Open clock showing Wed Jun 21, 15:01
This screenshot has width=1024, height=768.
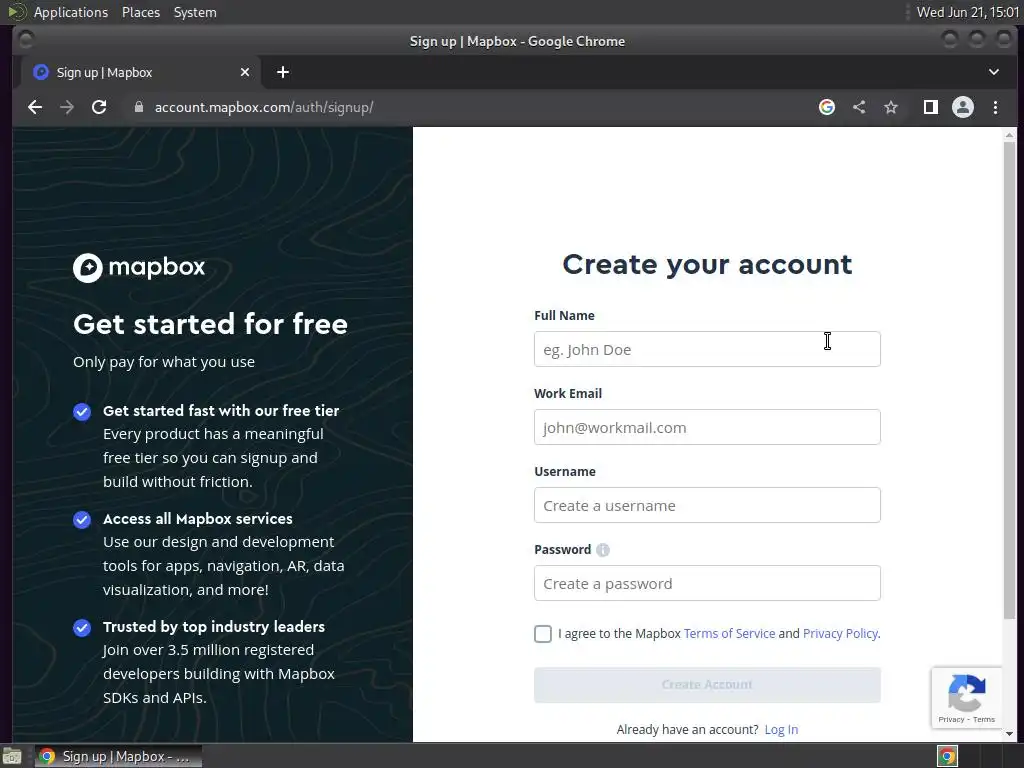pyautogui.click(x=967, y=12)
